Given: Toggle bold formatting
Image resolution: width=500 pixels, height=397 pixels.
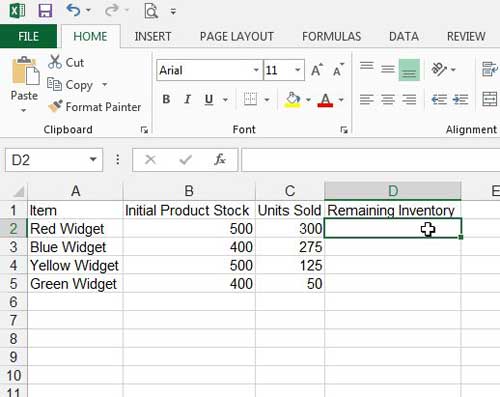Looking at the screenshot, I should pos(166,99).
